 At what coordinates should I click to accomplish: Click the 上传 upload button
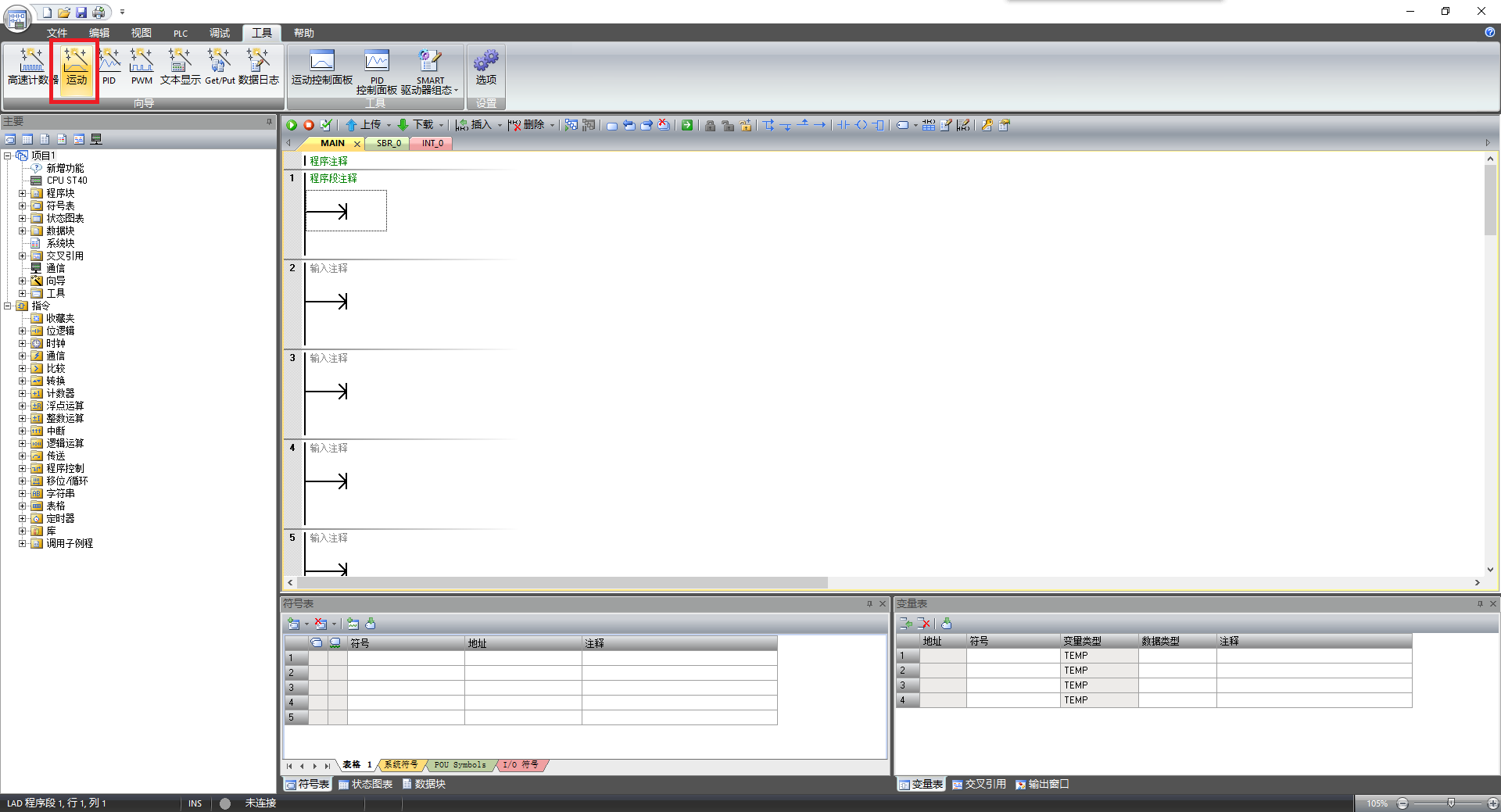click(363, 125)
